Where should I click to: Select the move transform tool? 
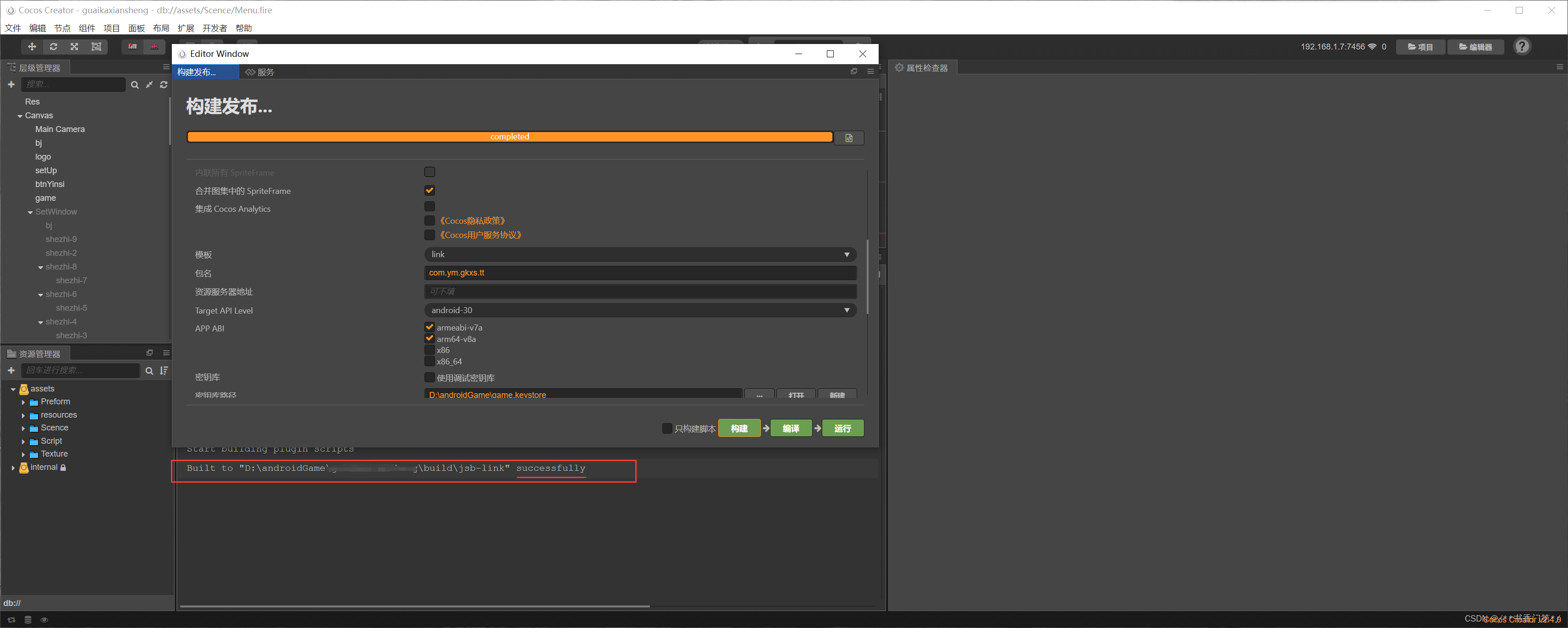(x=32, y=46)
